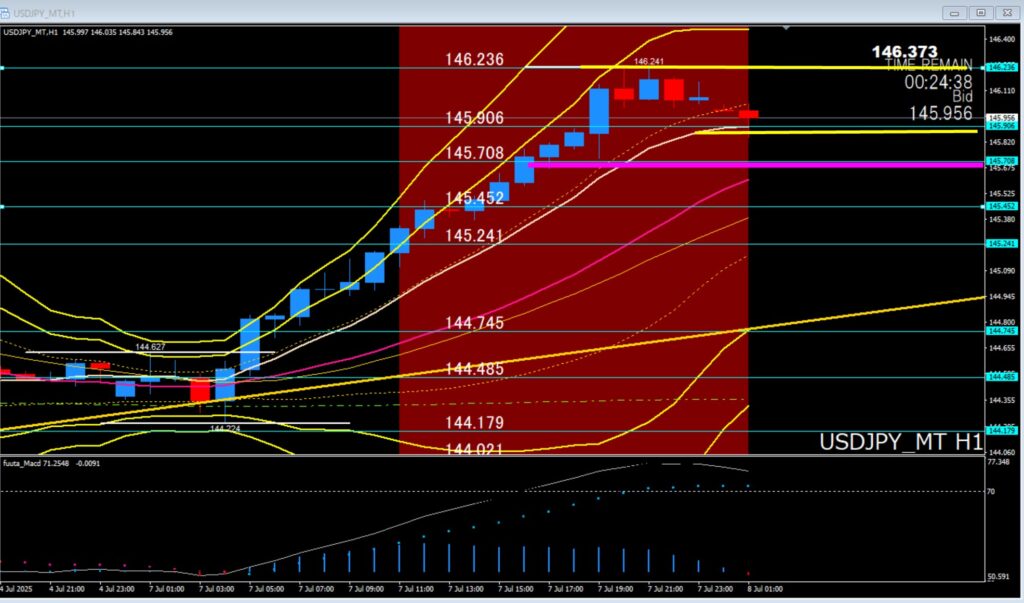Click the cyan 144.745 tag on price axis

(1000, 331)
